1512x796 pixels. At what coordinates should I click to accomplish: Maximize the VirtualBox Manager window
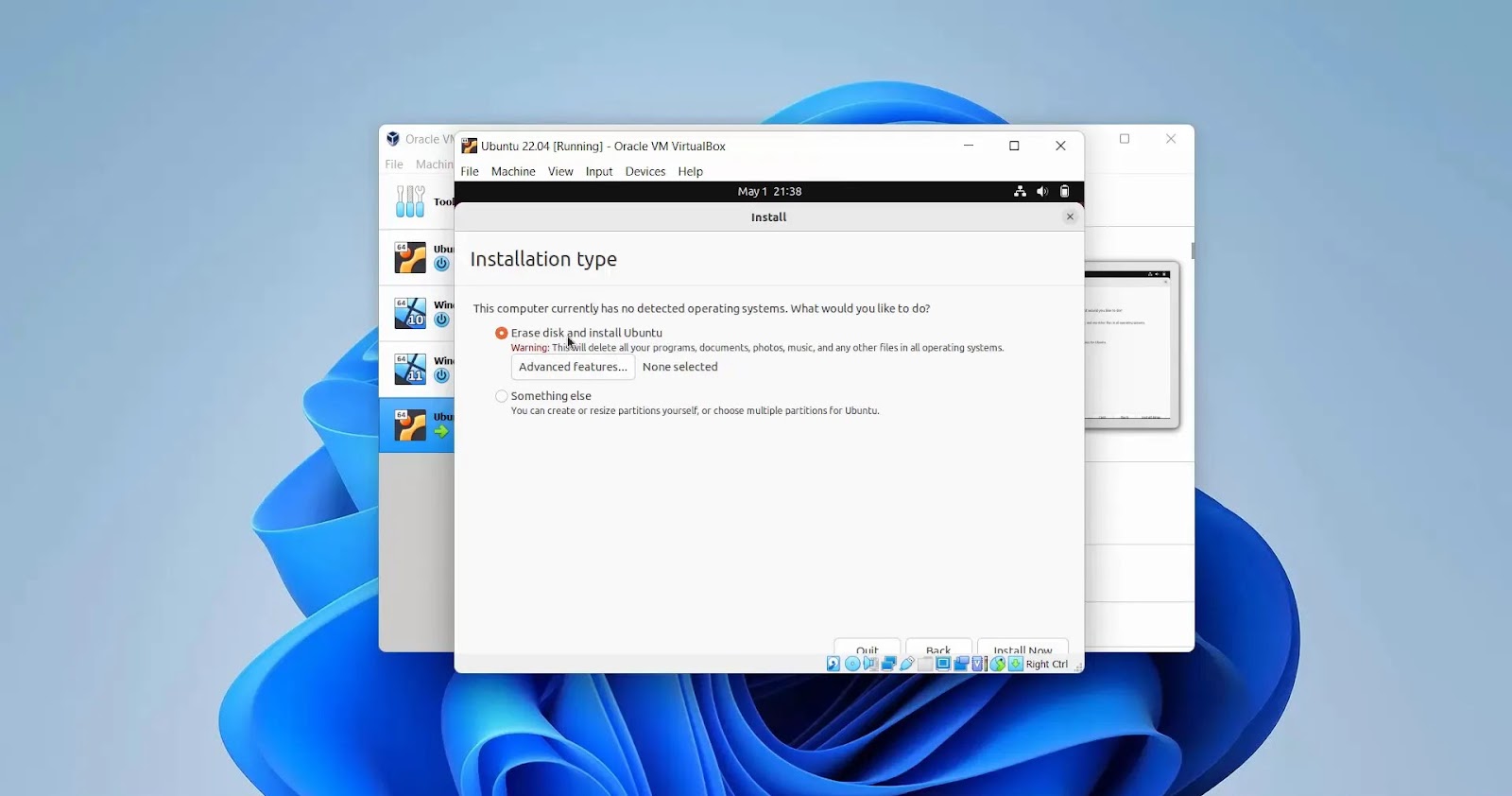point(1125,139)
